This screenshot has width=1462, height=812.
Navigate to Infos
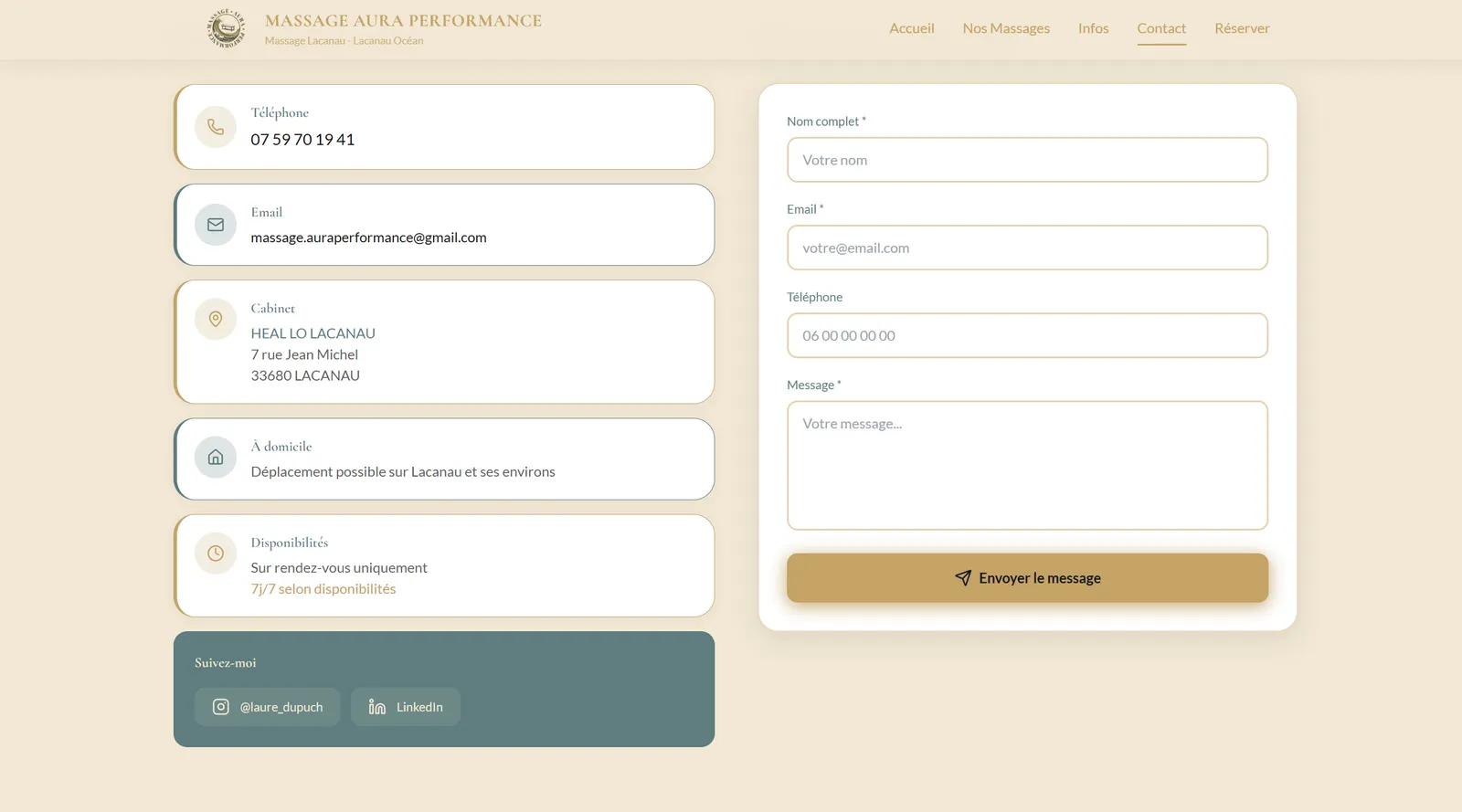click(x=1093, y=28)
